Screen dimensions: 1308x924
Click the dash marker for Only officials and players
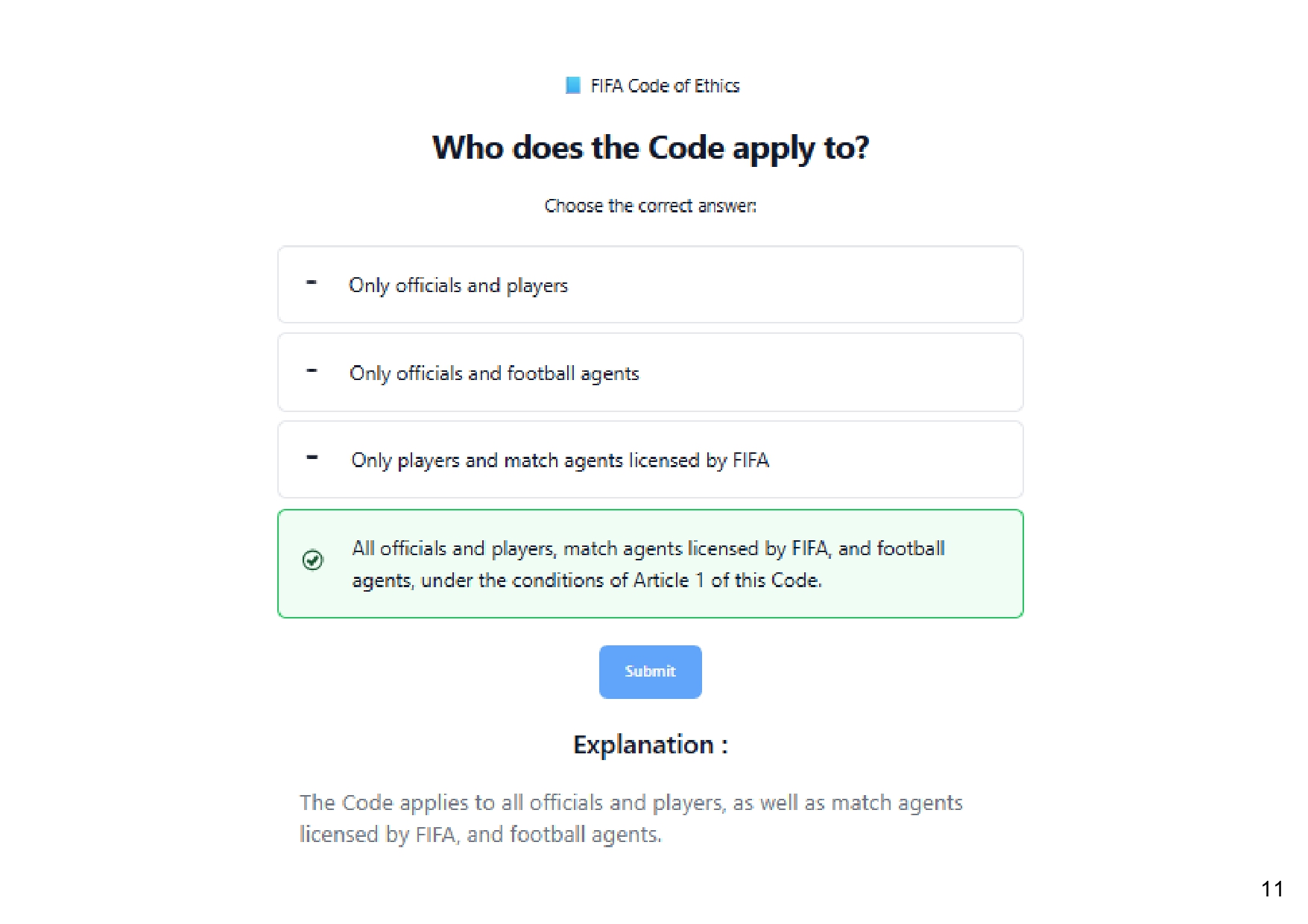click(312, 282)
